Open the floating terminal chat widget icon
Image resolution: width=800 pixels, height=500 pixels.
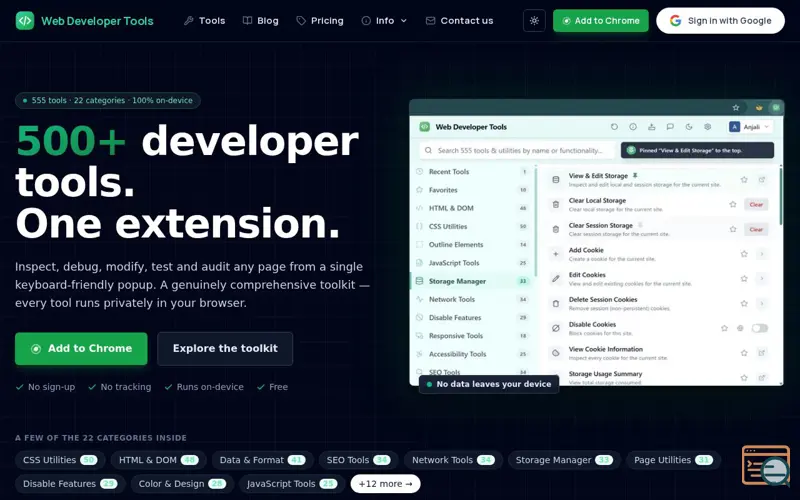pyautogui.click(x=766, y=465)
